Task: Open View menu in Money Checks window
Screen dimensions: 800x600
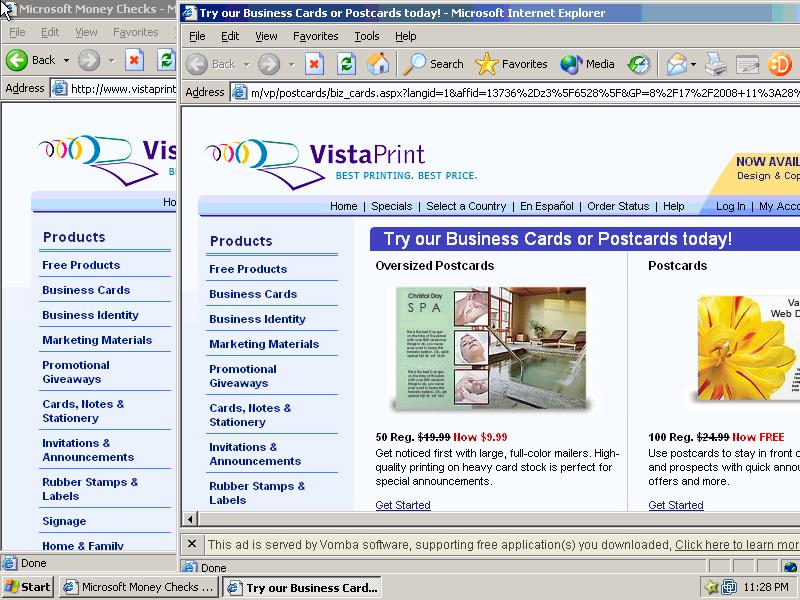Action: pyautogui.click(x=86, y=32)
